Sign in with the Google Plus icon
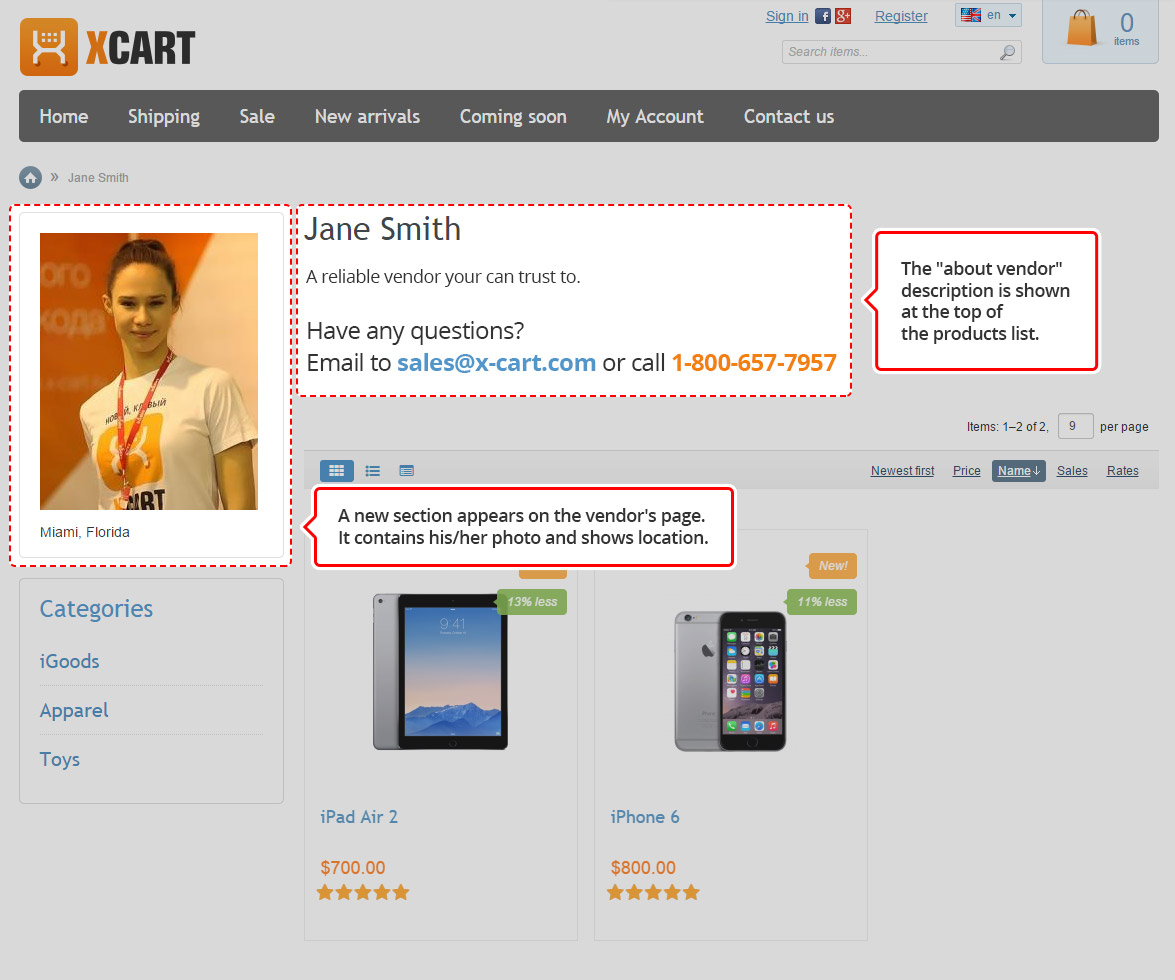Screen dimensions: 1175x980 point(843,16)
